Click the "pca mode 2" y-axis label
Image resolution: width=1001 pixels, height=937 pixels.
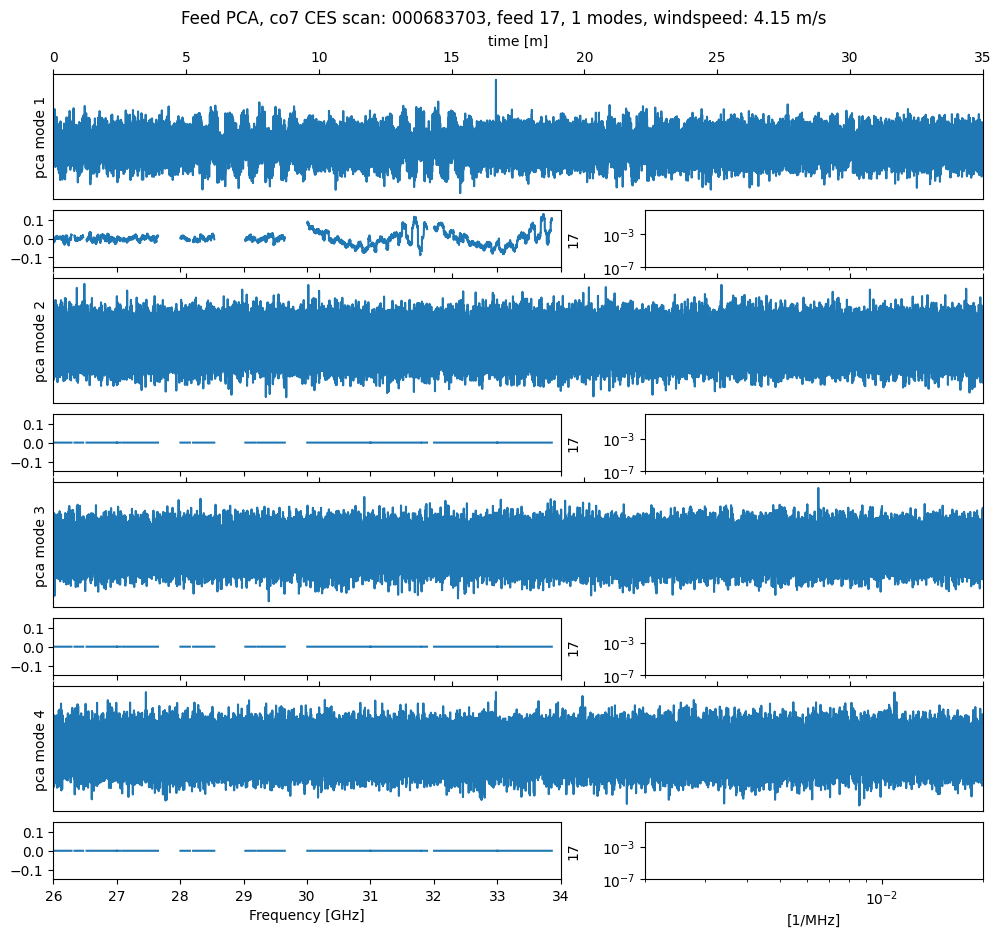[41, 341]
